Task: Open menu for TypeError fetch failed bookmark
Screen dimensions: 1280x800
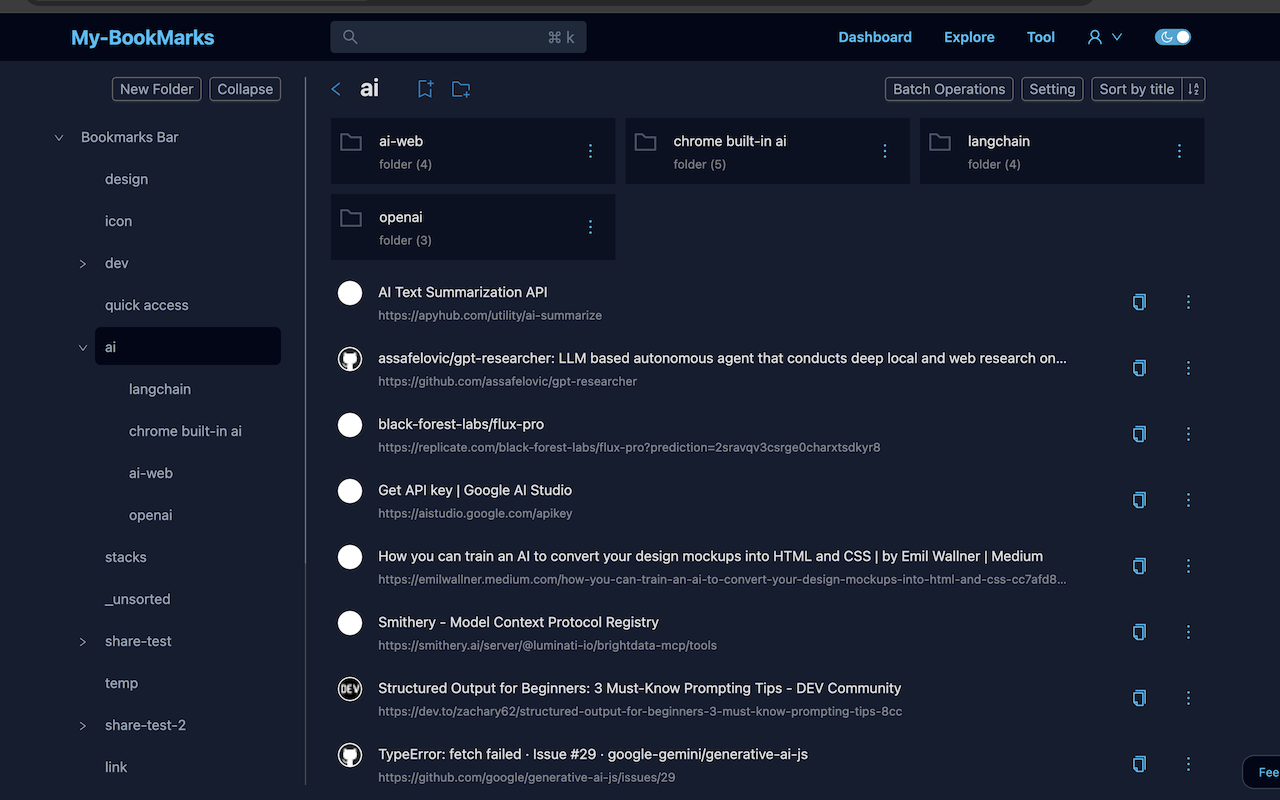Action: [1188, 764]
